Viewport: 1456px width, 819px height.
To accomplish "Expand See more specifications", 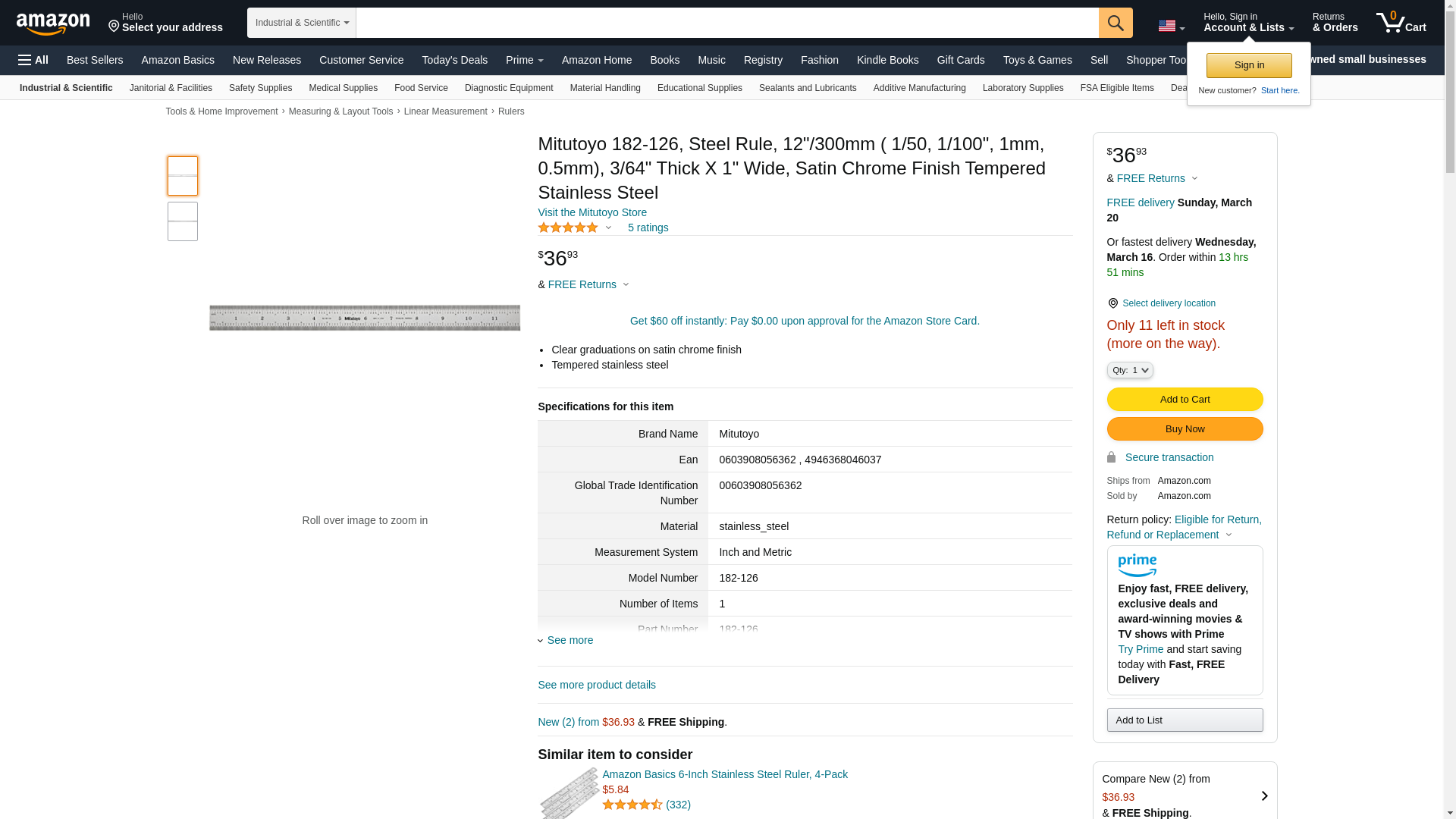I will 570,641.
